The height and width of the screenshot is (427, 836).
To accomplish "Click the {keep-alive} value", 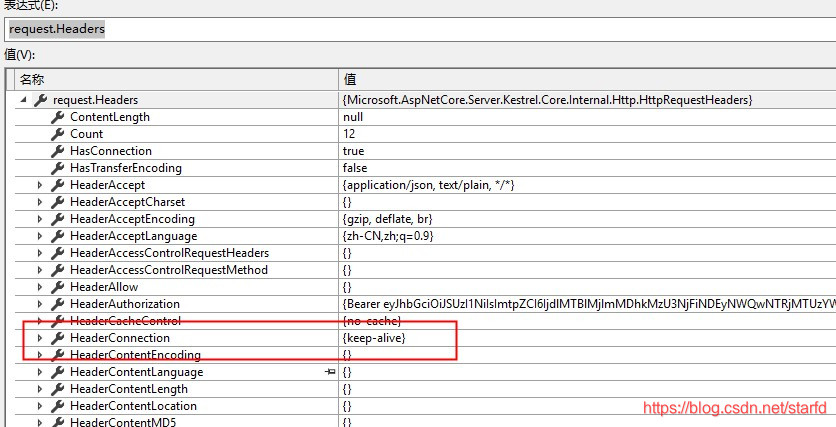I will (x=374, y=338).
